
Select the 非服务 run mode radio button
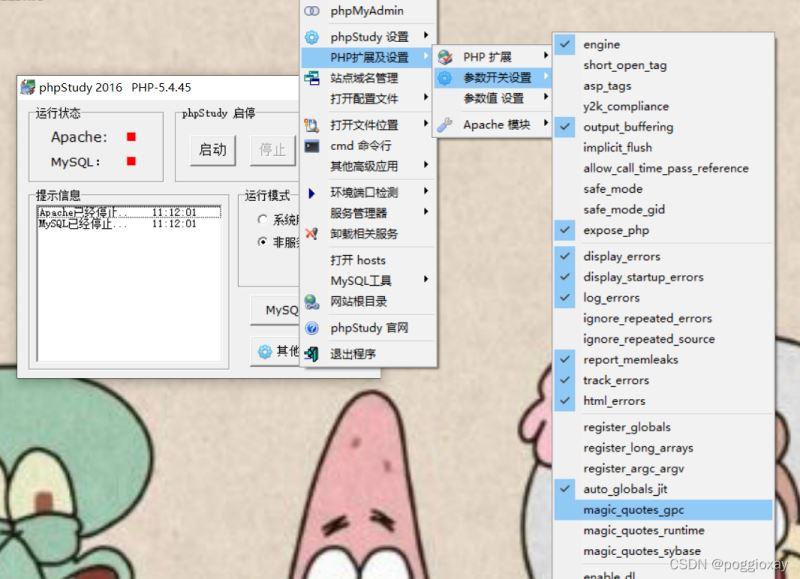[x=262, y=242]
